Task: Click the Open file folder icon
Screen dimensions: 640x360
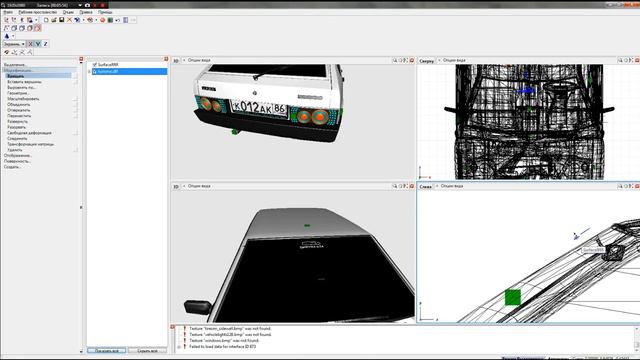Action: point(54,20)
